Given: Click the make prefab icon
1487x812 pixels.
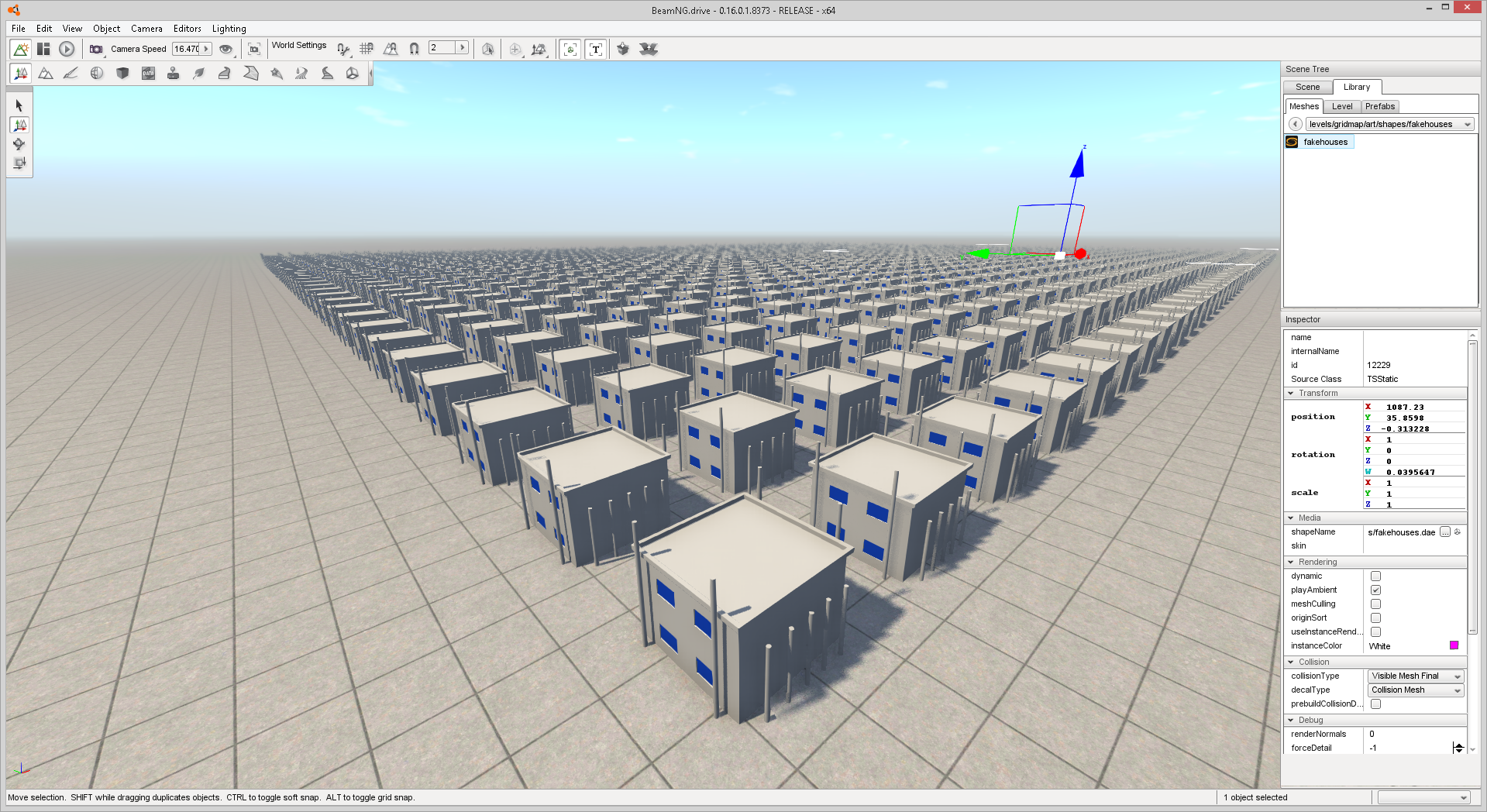Looking at the screenshot, I should click(623, 49).
